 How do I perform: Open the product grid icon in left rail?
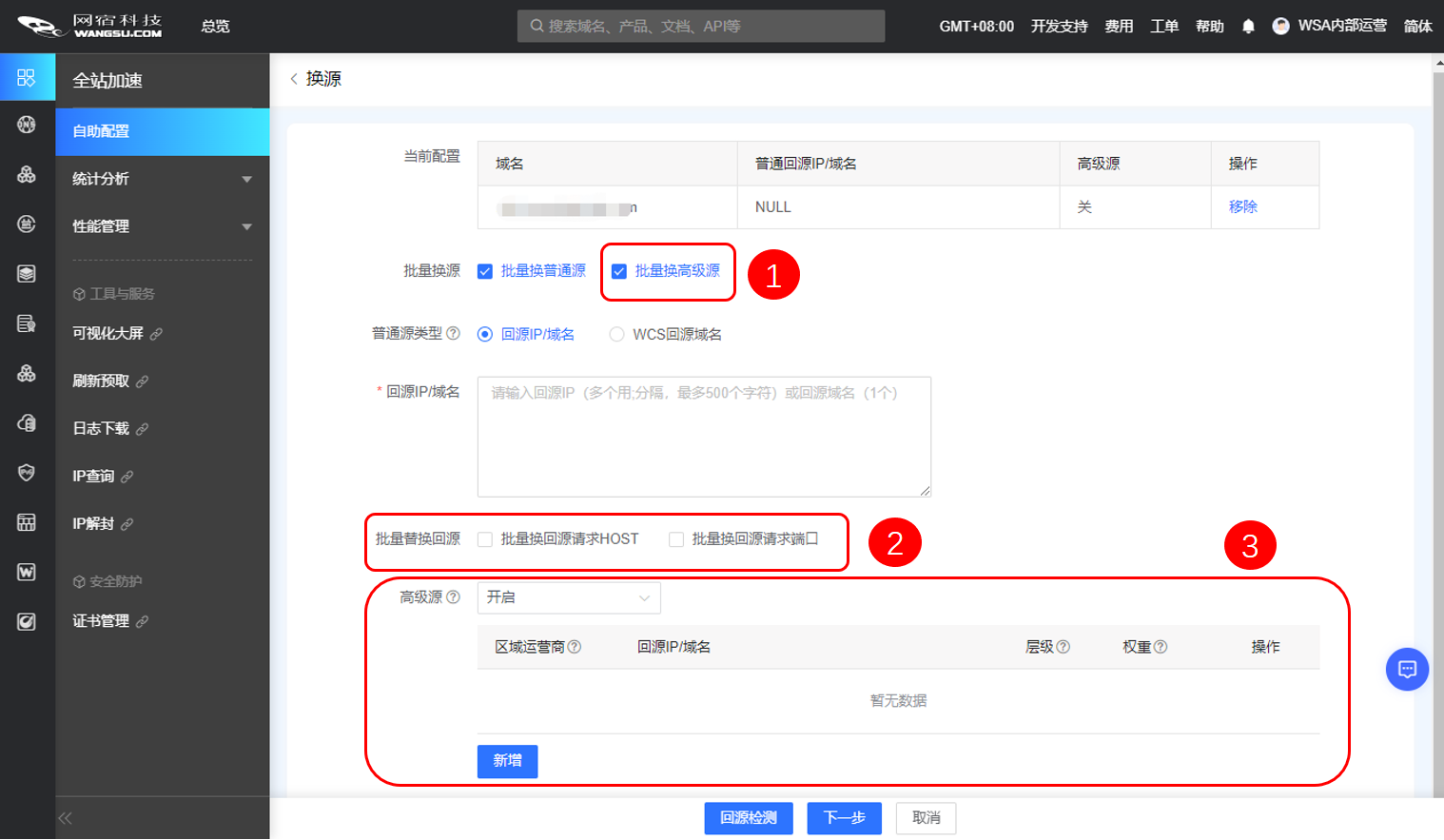click(x=27, y=77)
